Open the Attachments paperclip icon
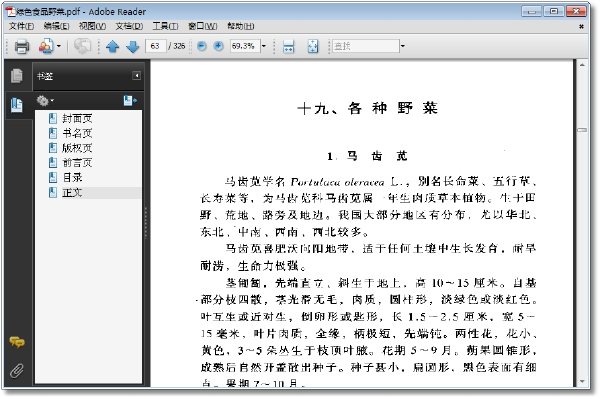The height and width of the screenshot is (399, 600). (x=17, y=370)
